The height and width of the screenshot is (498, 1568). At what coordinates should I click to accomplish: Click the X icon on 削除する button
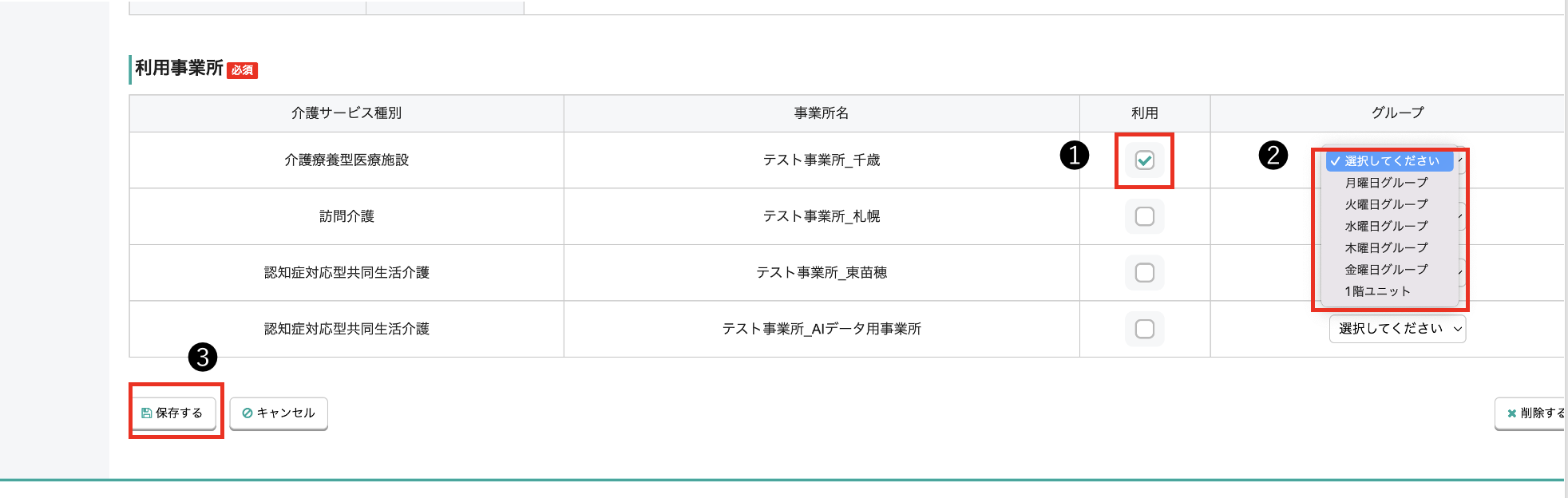1511,413
